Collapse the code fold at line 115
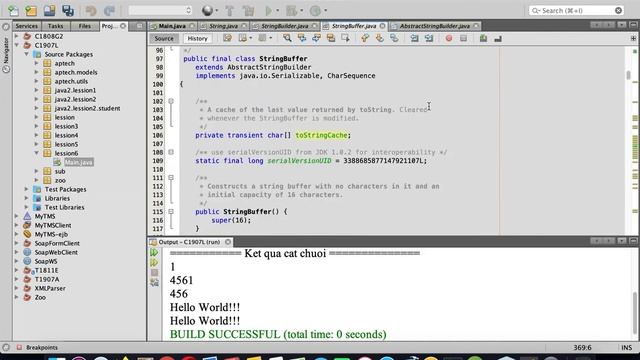Image resolution: width=640 pixels, height=360 pixels. [171, 212]
